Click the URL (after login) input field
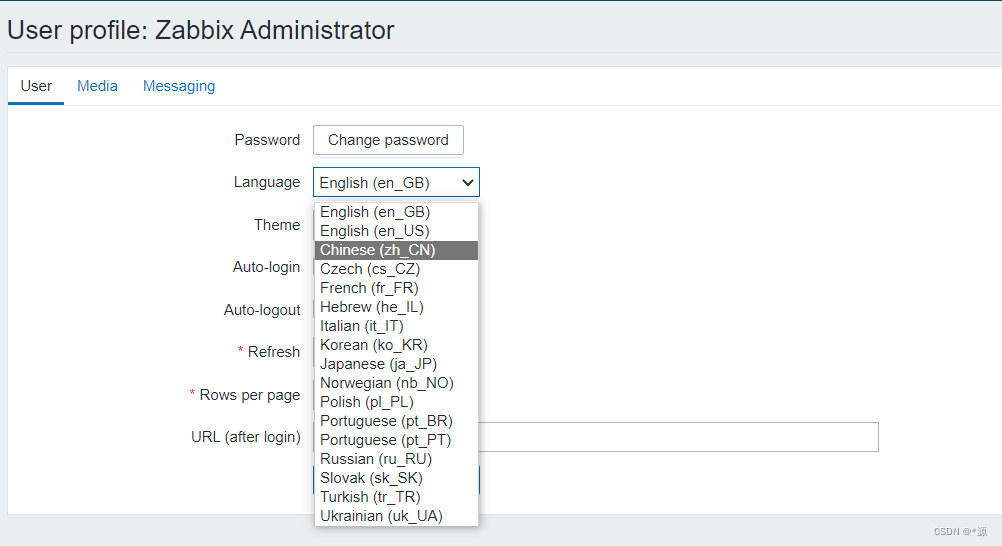Image resolution: width=1002 pixels, height=546 pixels. 678,437
